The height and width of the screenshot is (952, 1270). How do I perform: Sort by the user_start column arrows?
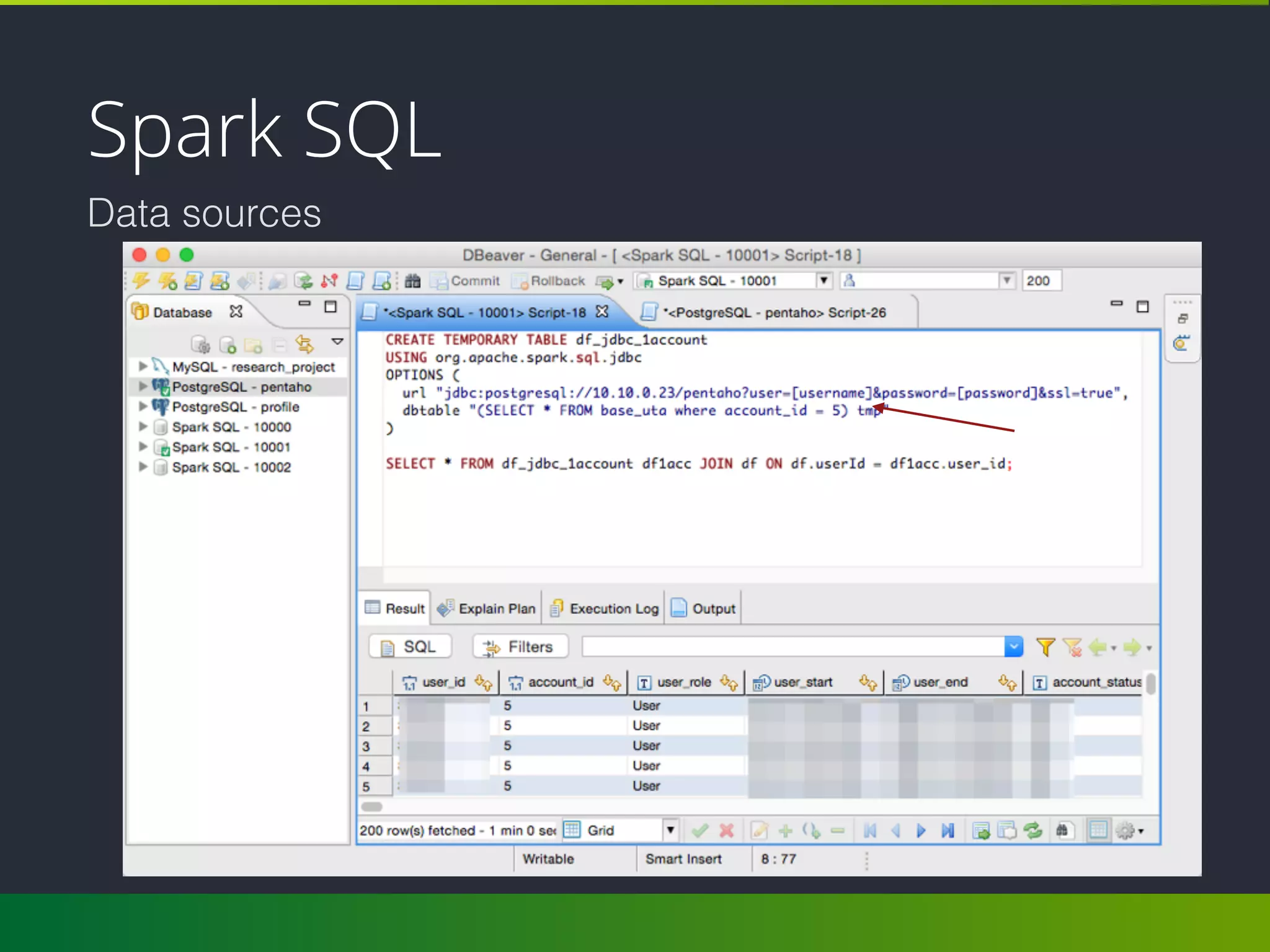(868, 682)
